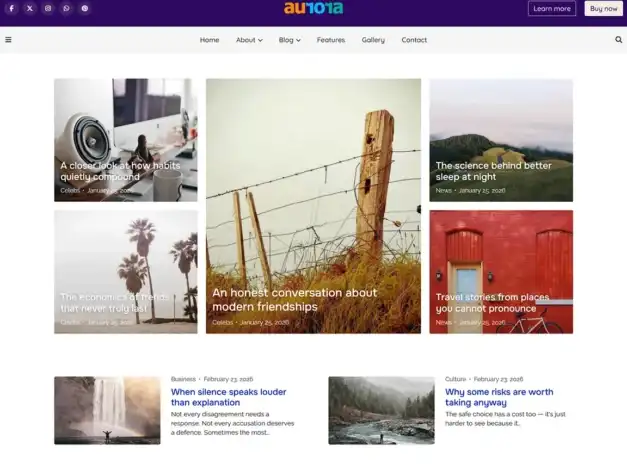Click the Buy now button
The image size is (627, 470).
603,8
